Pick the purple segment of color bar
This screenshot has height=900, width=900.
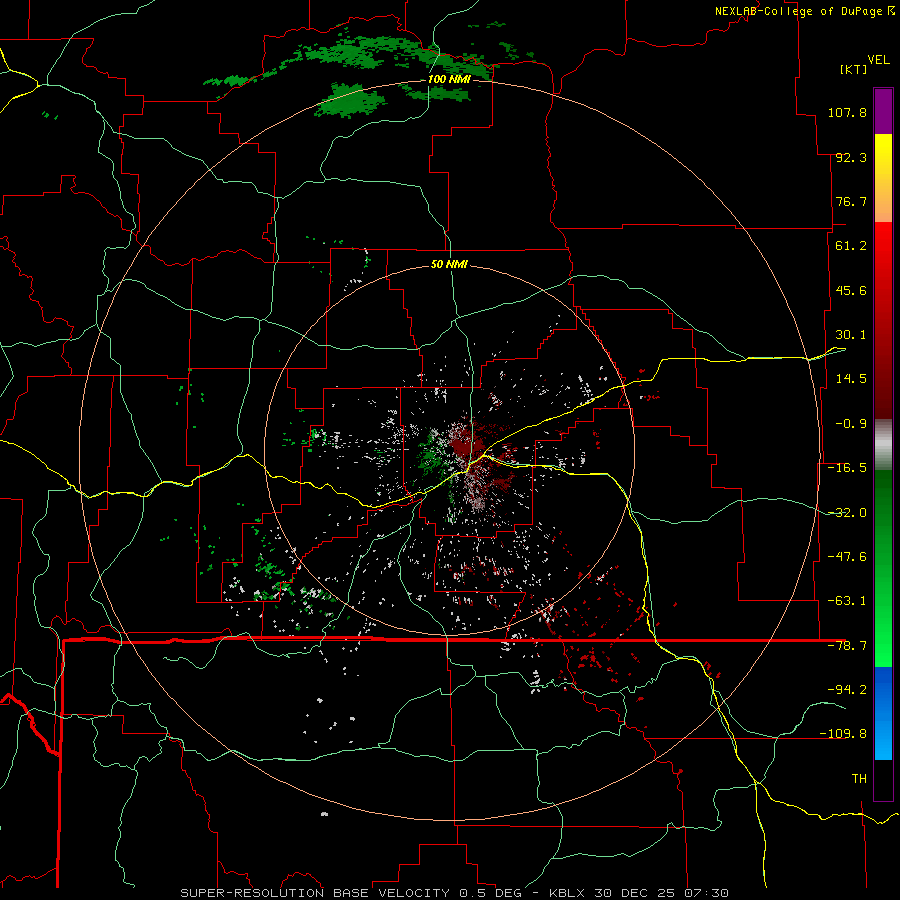click(x=883, y=111)
